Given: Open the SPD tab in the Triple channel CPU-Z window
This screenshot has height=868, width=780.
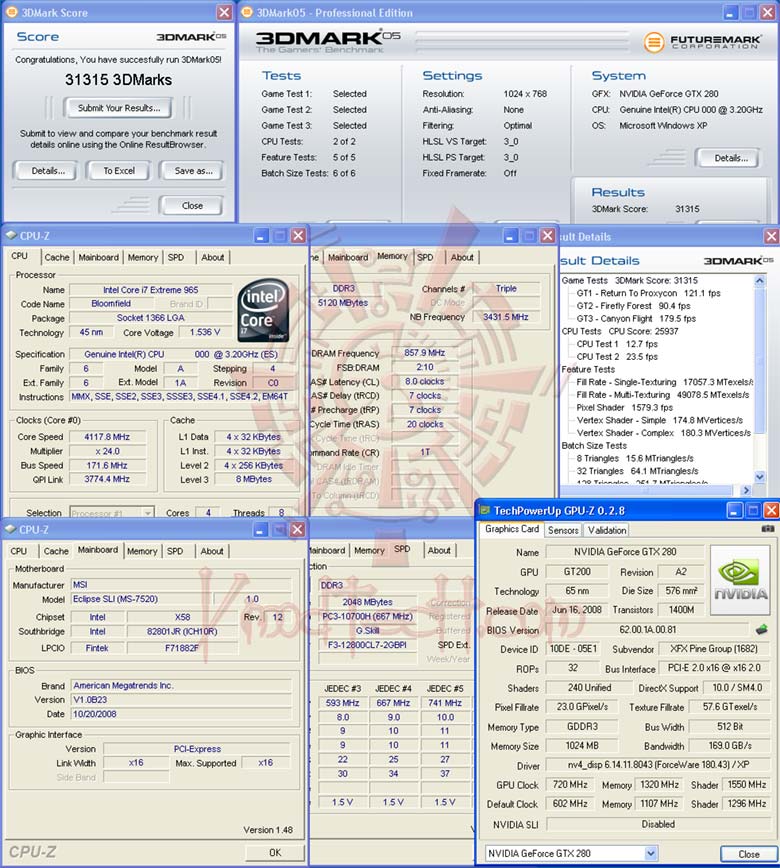Looking at the screenshot, I should 425,257.
